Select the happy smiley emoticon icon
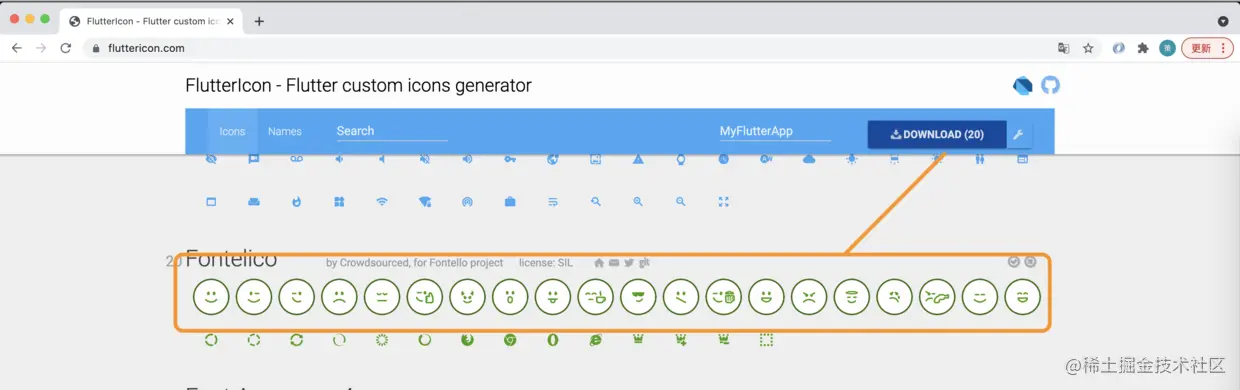1240x390 pixels. pos(211,297)
